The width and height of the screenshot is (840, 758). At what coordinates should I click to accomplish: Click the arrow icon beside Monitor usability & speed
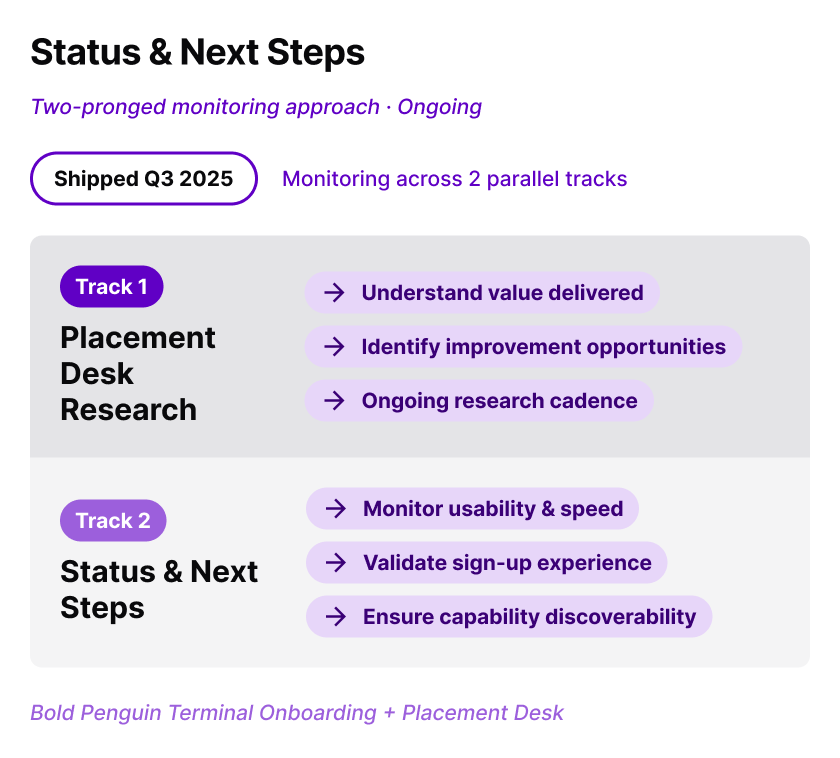pyautogui.click(x=336, y=508)
